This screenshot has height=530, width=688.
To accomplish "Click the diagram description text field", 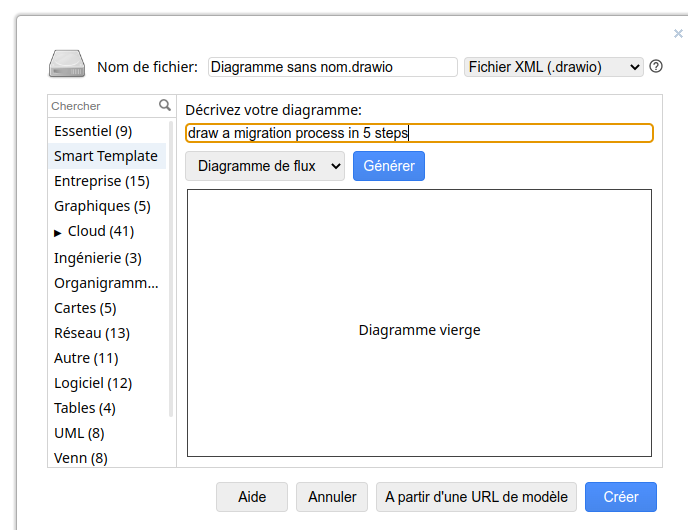I will [x=419, y=133].
